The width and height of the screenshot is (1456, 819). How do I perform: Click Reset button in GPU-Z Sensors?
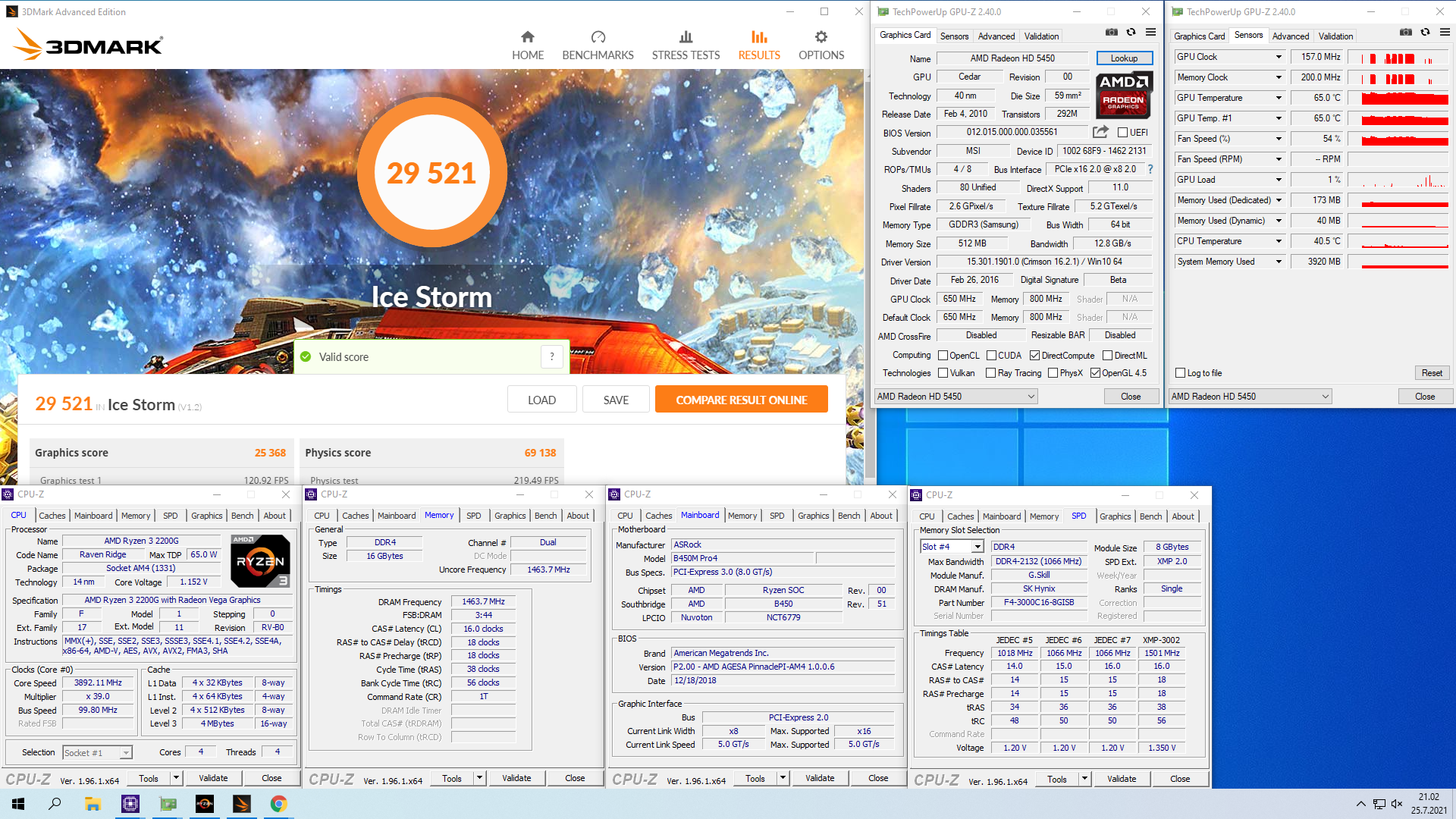tap(1432, 373)
